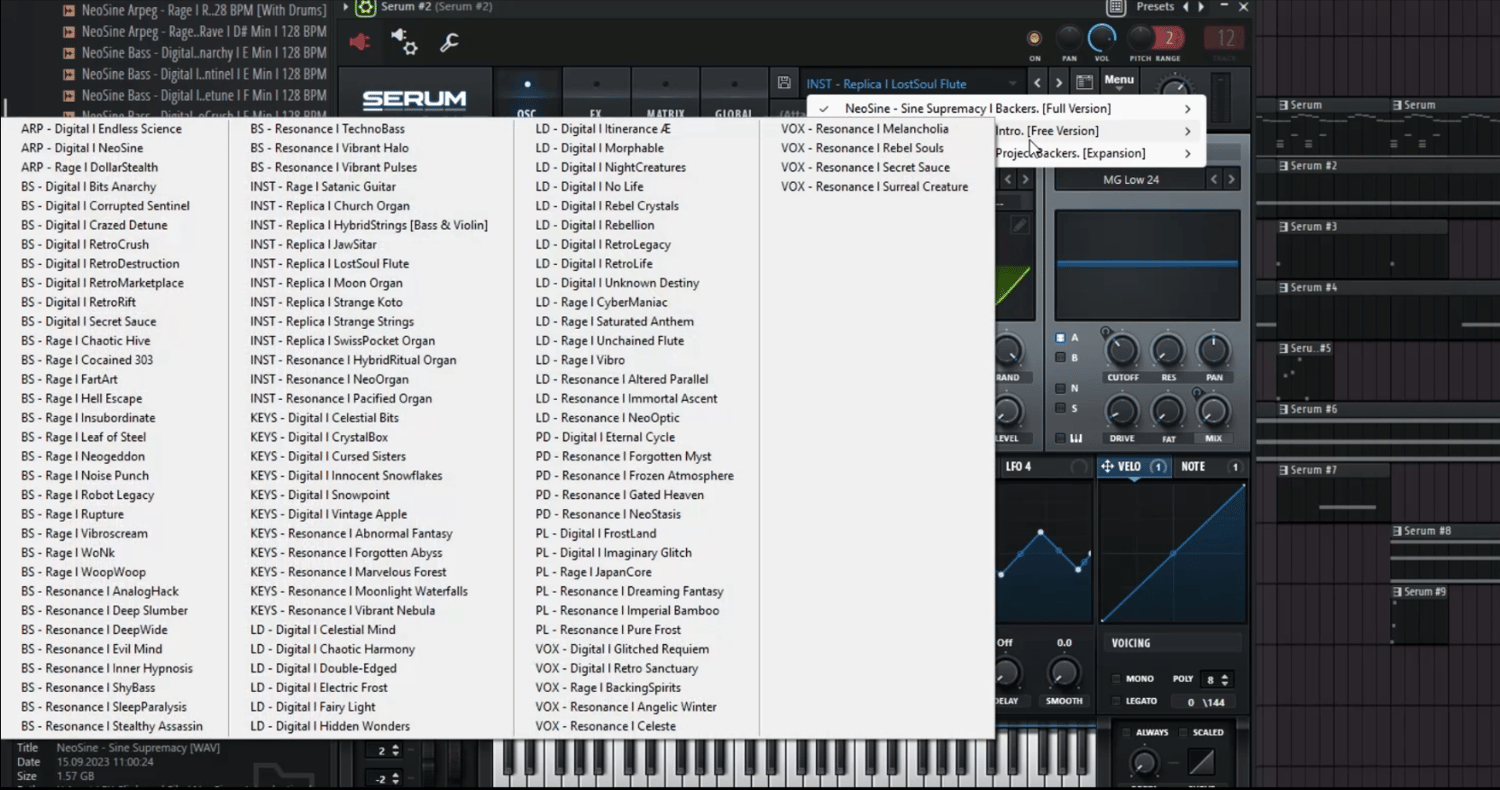
Task: Open the MG Low 24 filter type dropdown
Action: tap(1131, 180)
